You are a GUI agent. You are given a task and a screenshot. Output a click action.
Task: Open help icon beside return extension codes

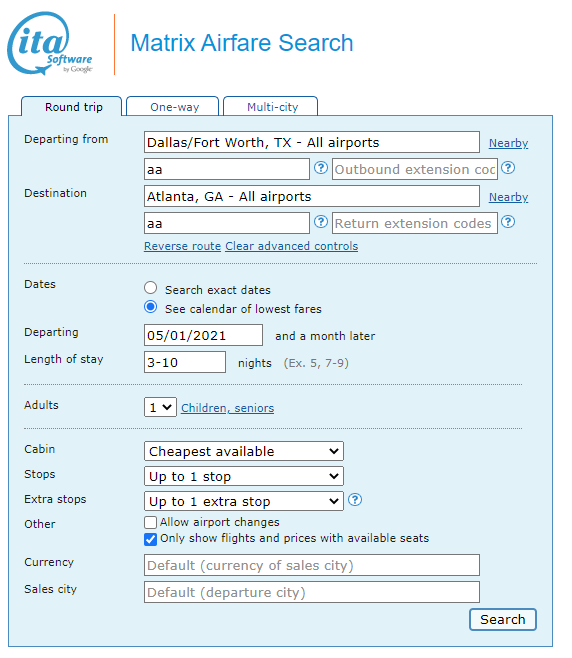[x=508, y=222]
